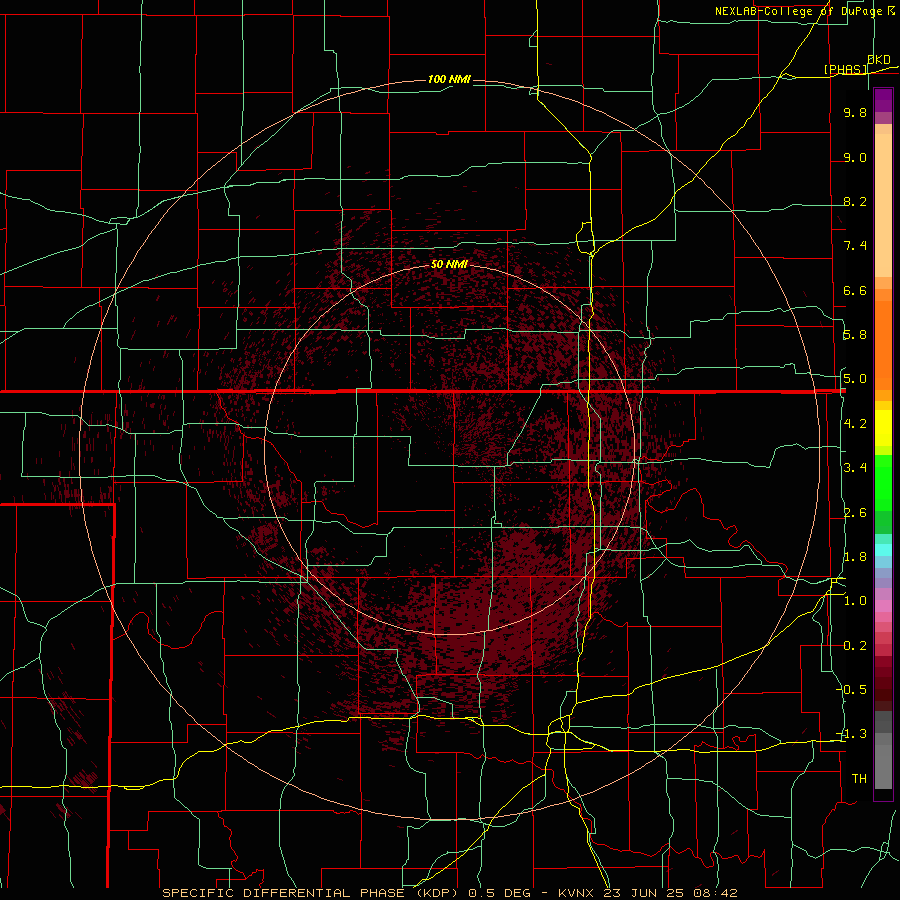
Task: Click the 0.2 value on the color scale
Action: coord(855,646)
